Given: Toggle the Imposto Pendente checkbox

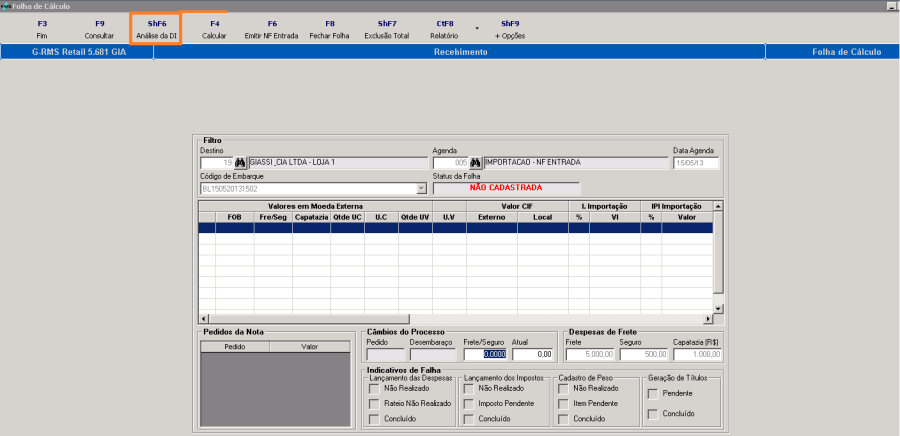Looking at the screenshot, I should (468, 403).
